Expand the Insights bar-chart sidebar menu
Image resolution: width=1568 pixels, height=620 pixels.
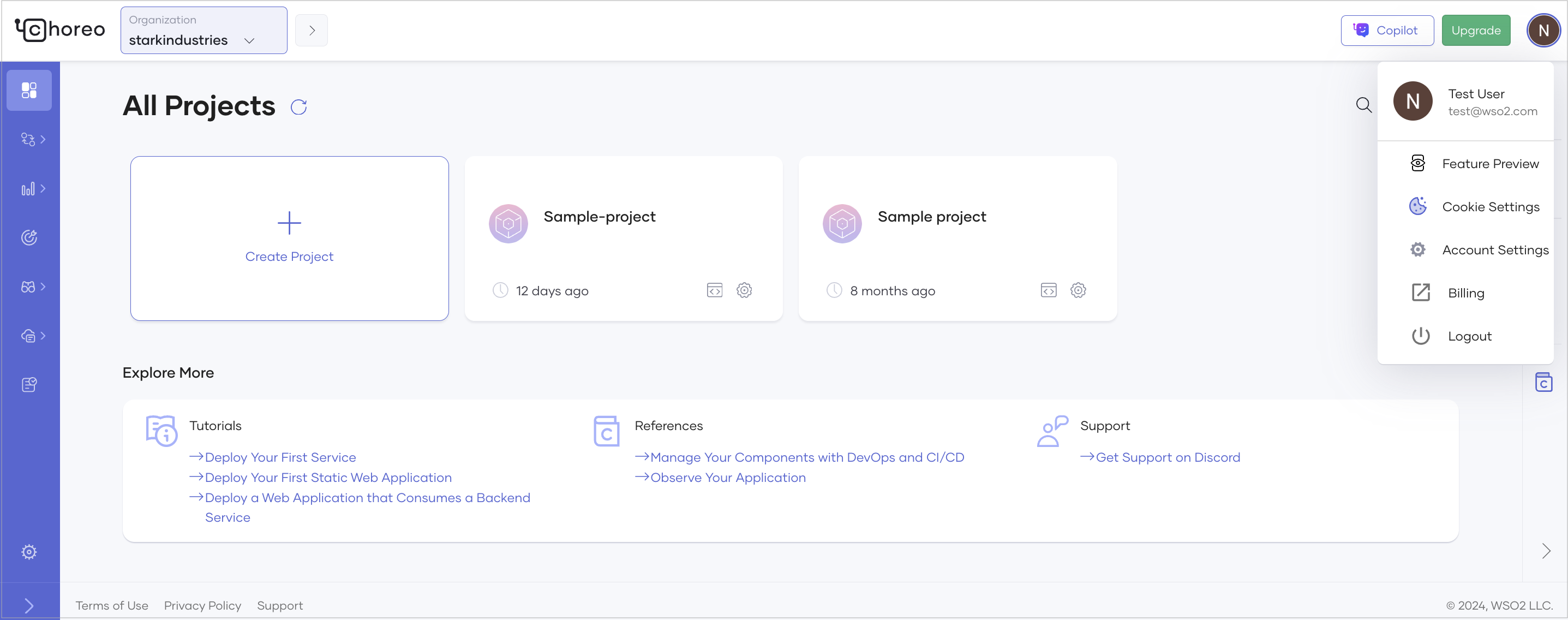click(x=33, y=189)
